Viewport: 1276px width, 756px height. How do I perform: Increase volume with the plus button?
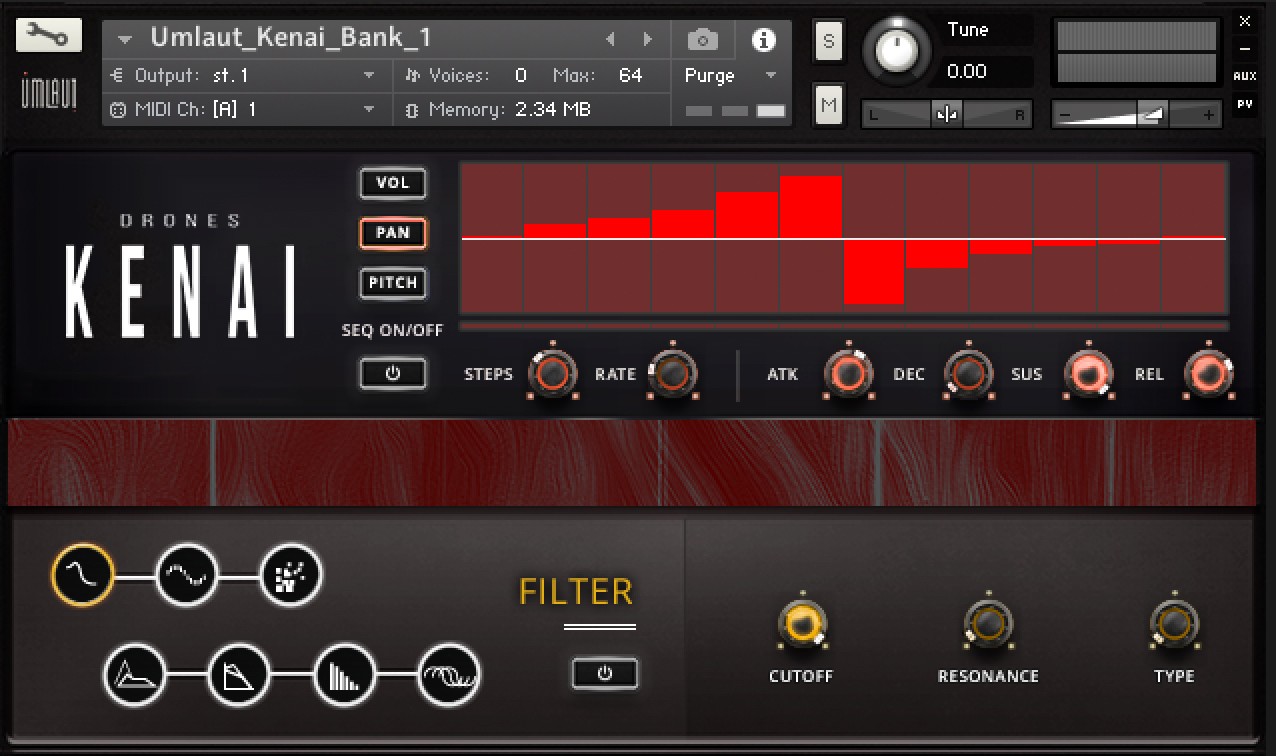point(1209,115)
